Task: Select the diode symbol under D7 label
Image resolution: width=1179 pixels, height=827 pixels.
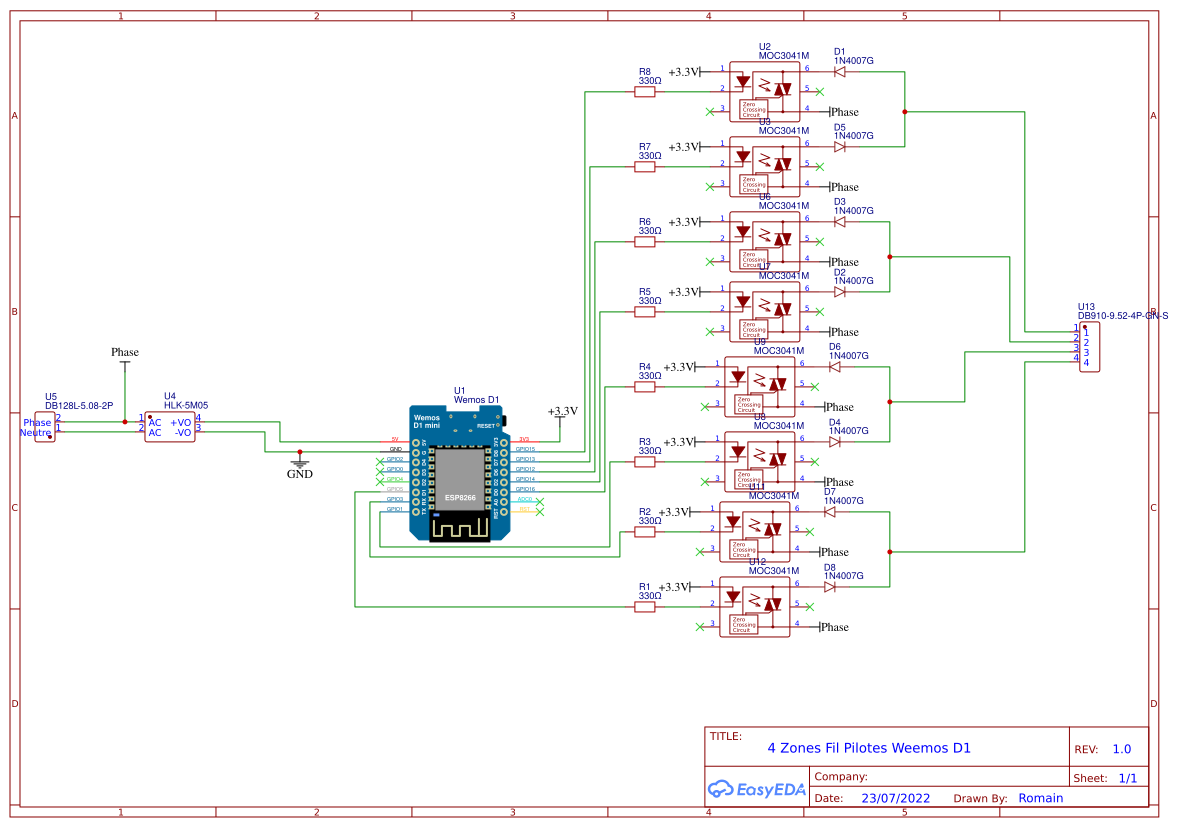Action: click(x=829, y=512)
